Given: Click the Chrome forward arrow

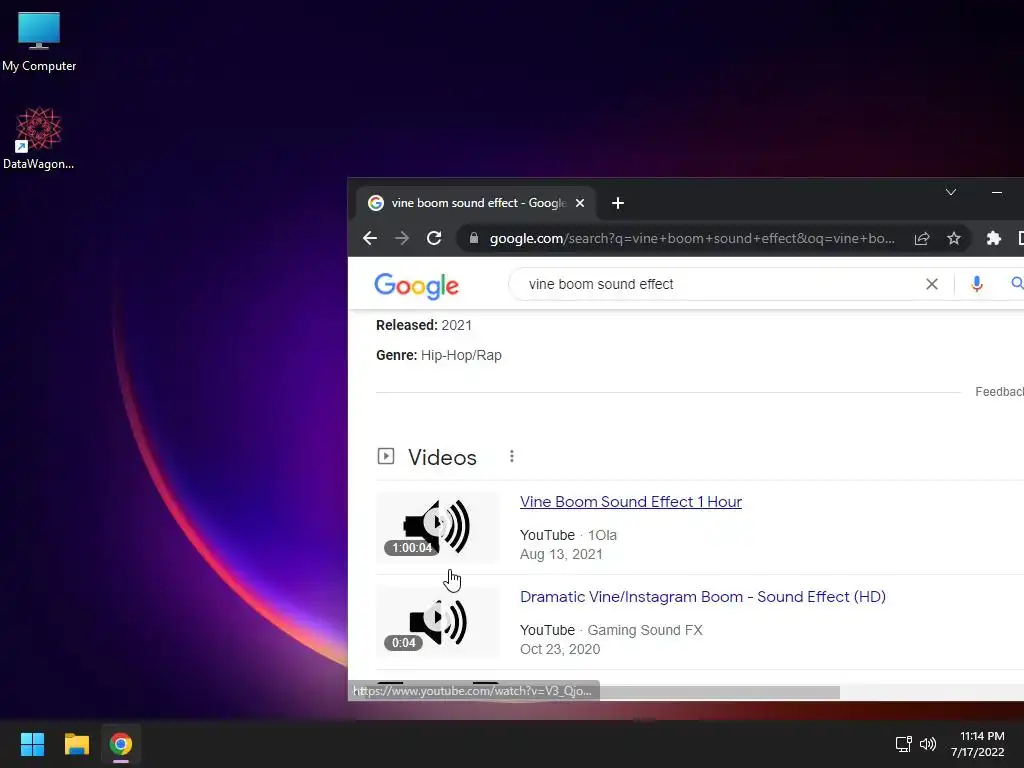Looking at the screenshot, I should [402, 238].
